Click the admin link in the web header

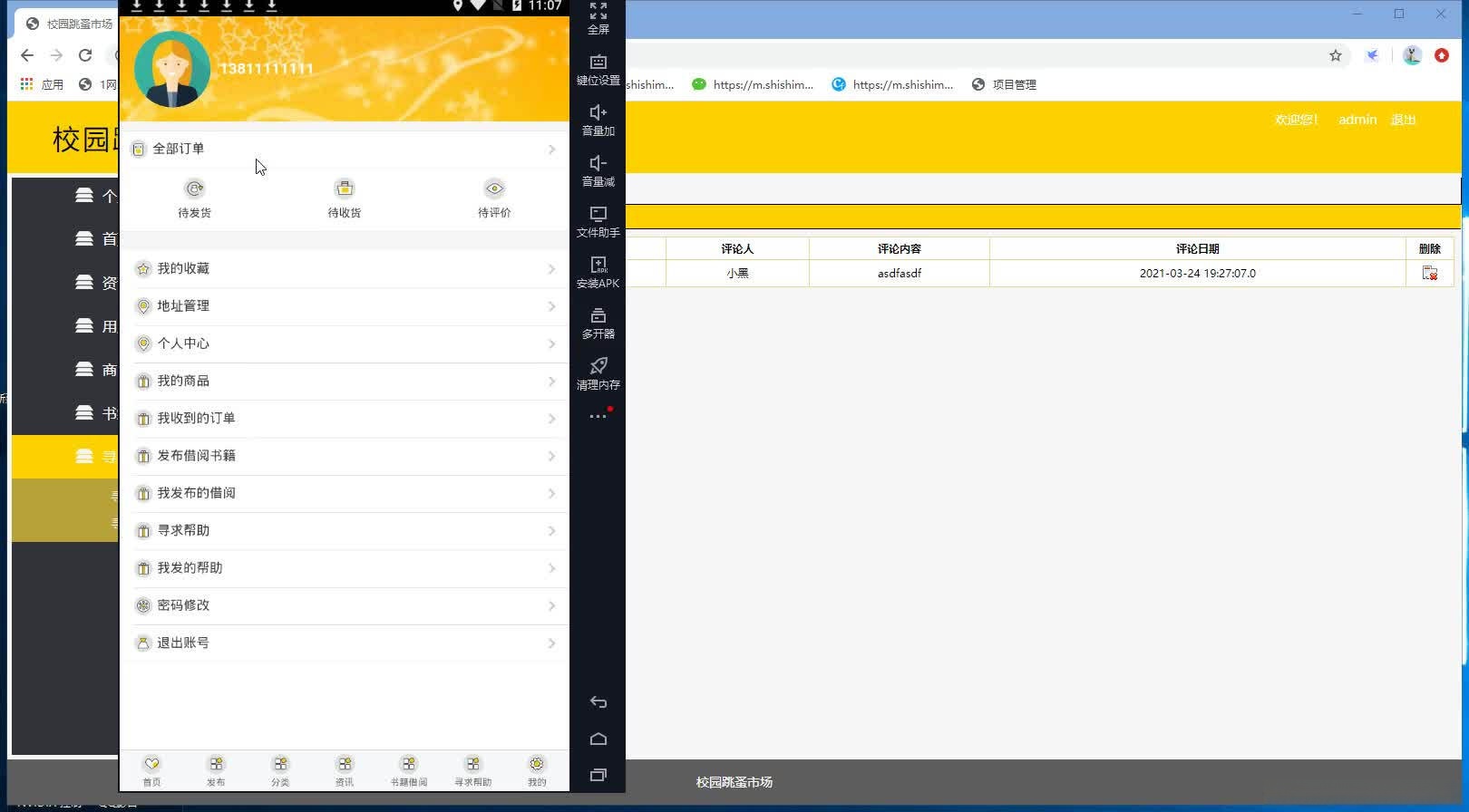pos(1357,120)
